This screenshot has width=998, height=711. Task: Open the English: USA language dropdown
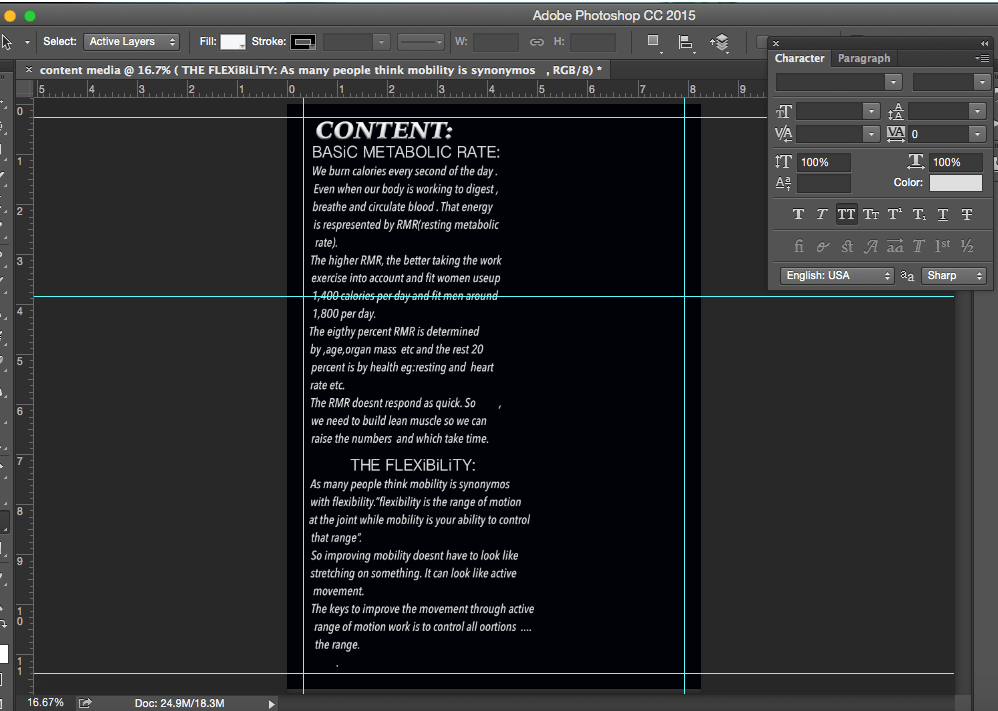click(837, 276)
